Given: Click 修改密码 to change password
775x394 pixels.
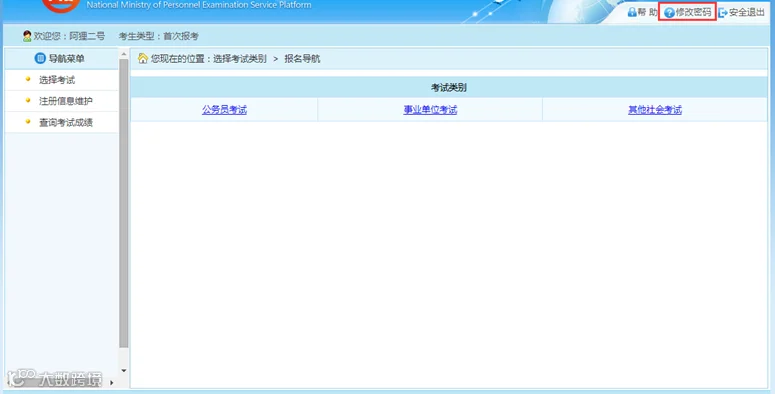Looking at the screenshot, I should coord(693,12).
